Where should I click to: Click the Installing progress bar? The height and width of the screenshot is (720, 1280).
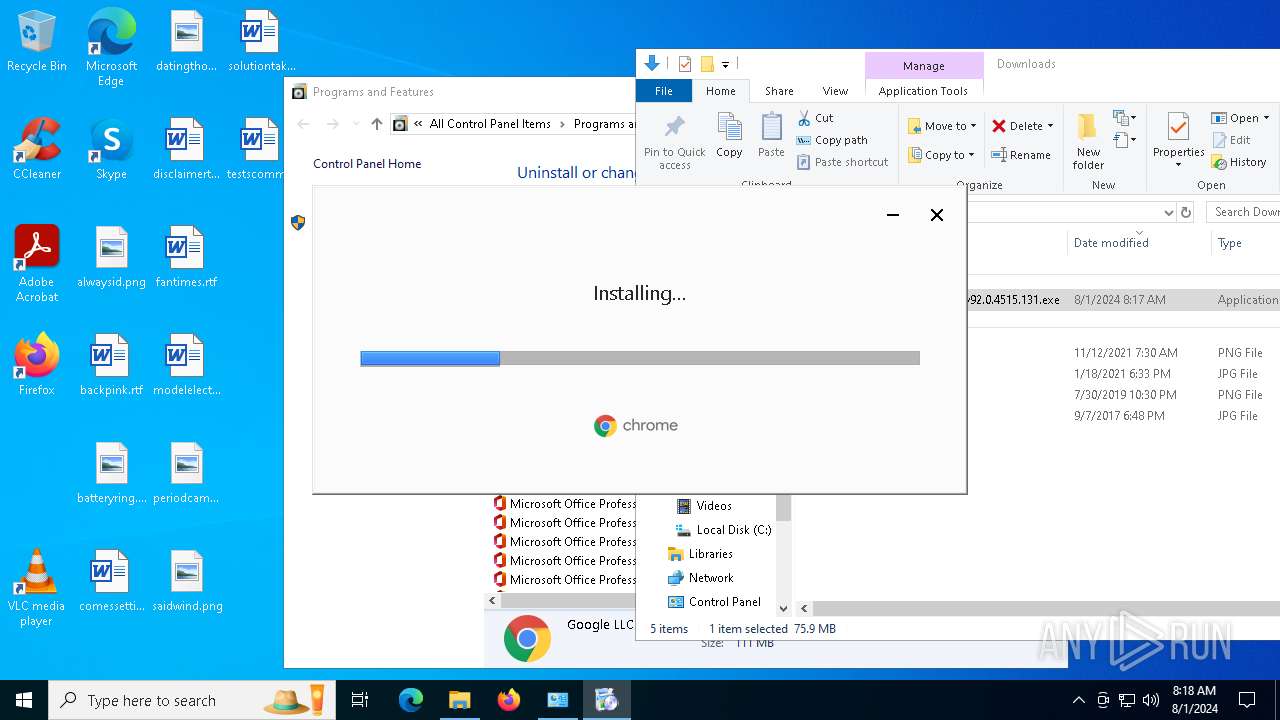640,358
